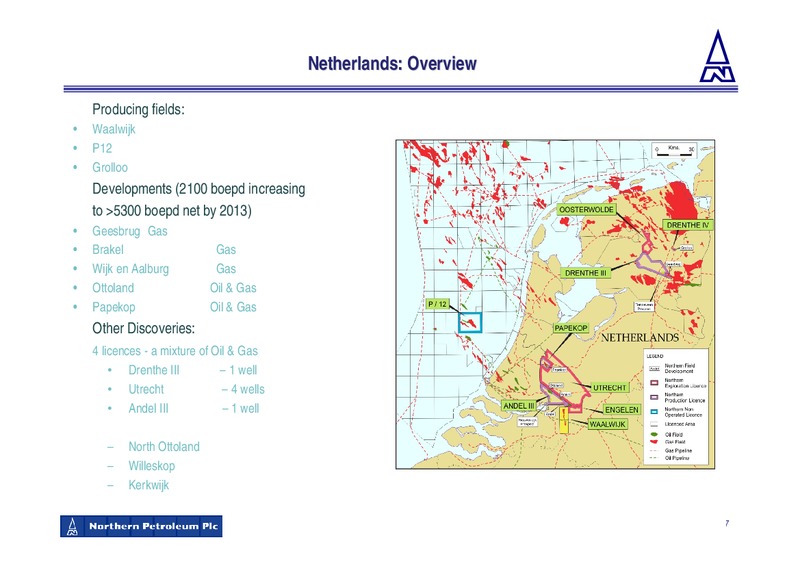The width and height of the screenshot is (800, 566).
Task: Click the 'Producing fields:' heading
Action: [x=138, y=109]
